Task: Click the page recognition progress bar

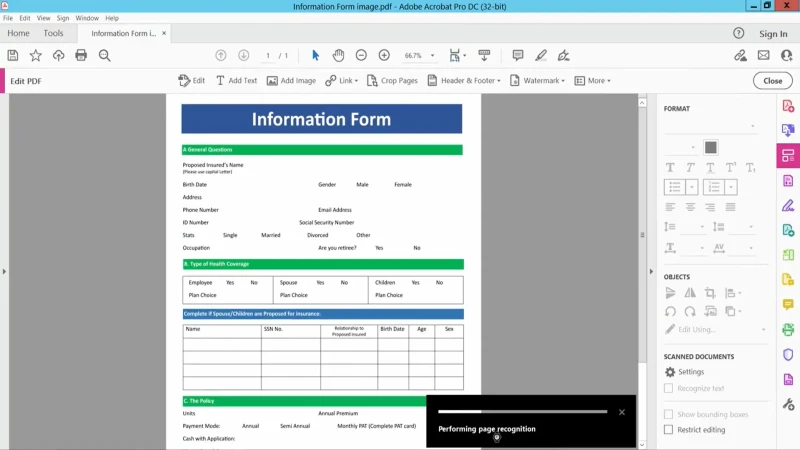Action: [522, 412]
